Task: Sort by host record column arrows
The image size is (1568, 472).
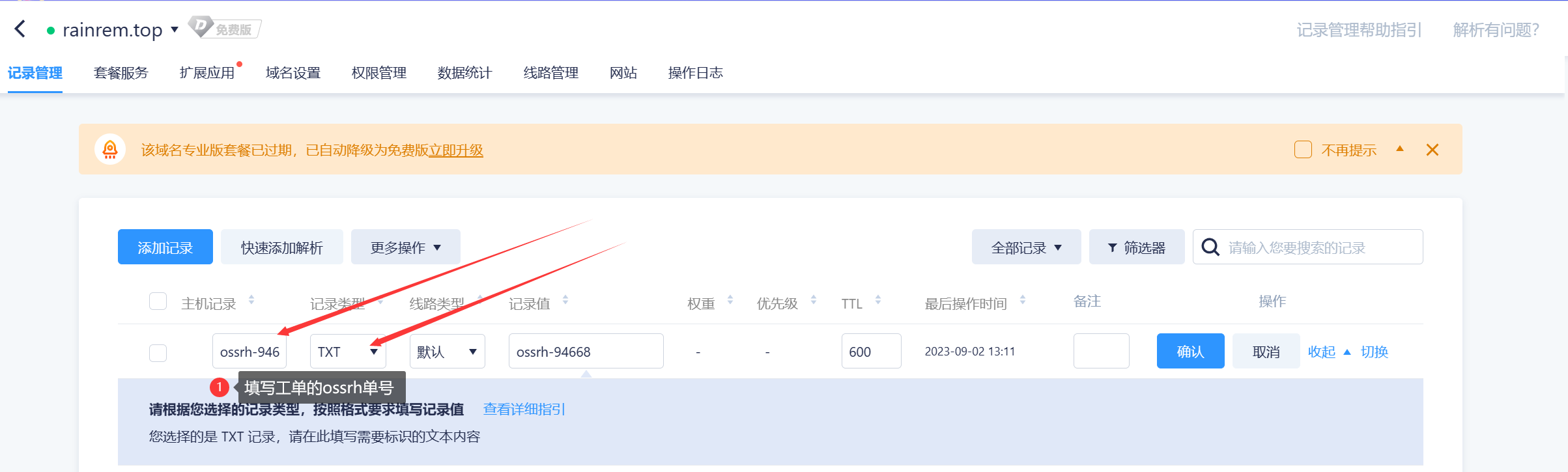Action: [x=251, y=300]
